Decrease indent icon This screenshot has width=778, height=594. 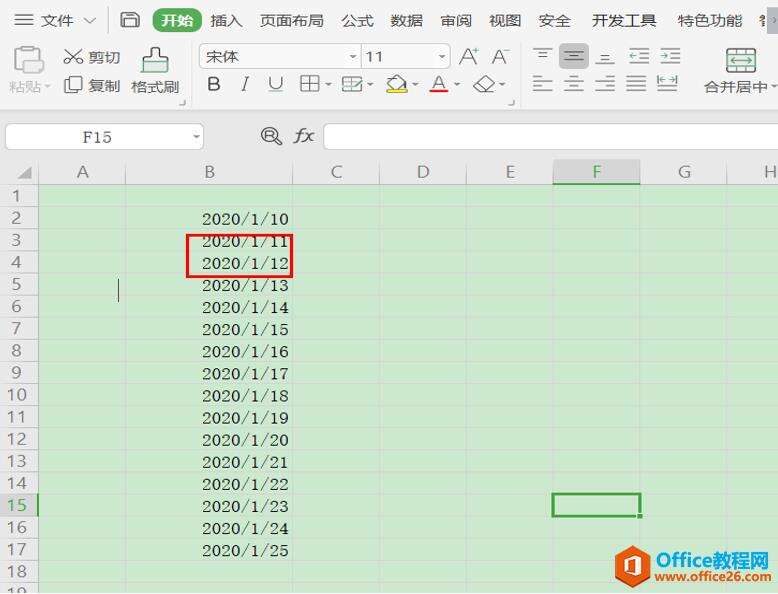pos(639,56)
